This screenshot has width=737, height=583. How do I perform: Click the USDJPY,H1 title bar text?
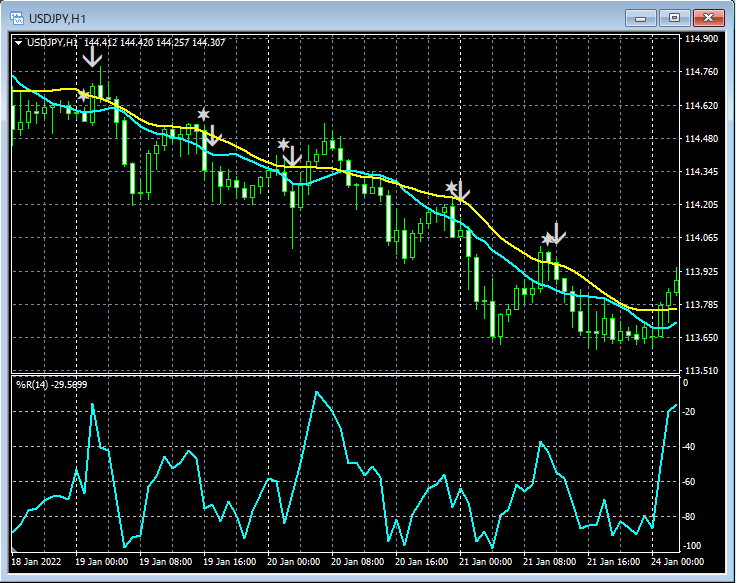point(57,19)
